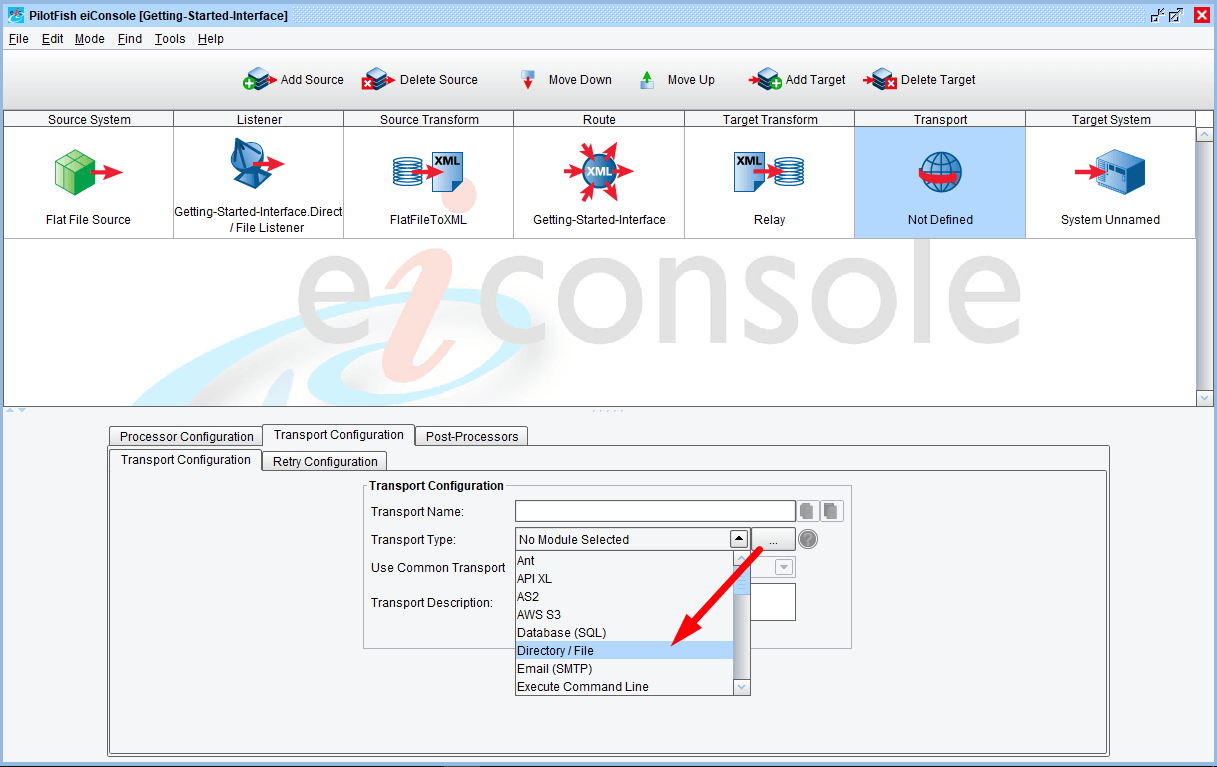This screenshot has height=767, width=1217.
Task: Select the Getting-Started-Interface route icon
Action: point(599,172)
